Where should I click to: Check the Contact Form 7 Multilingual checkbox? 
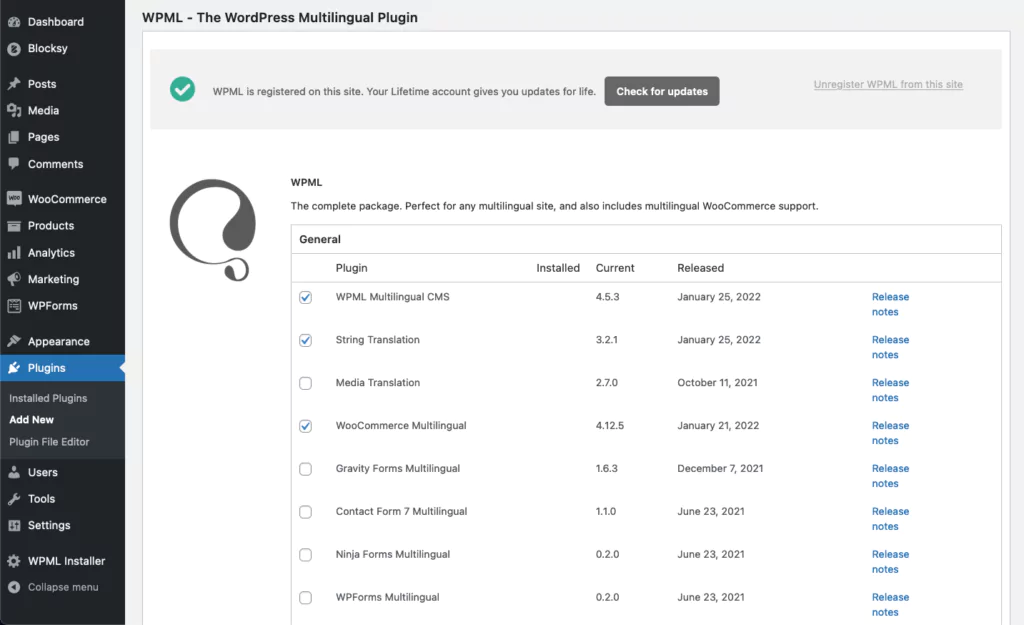click(305, 512)
